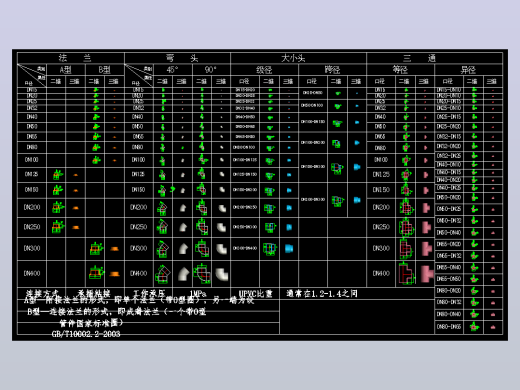Click the DN200 label in the flange table

coord(32,207)
